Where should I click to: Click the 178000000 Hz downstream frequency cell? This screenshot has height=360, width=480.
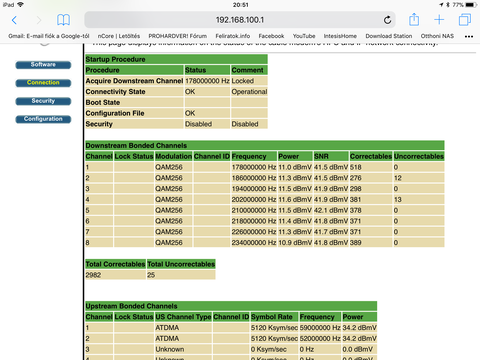click(254, 167)
